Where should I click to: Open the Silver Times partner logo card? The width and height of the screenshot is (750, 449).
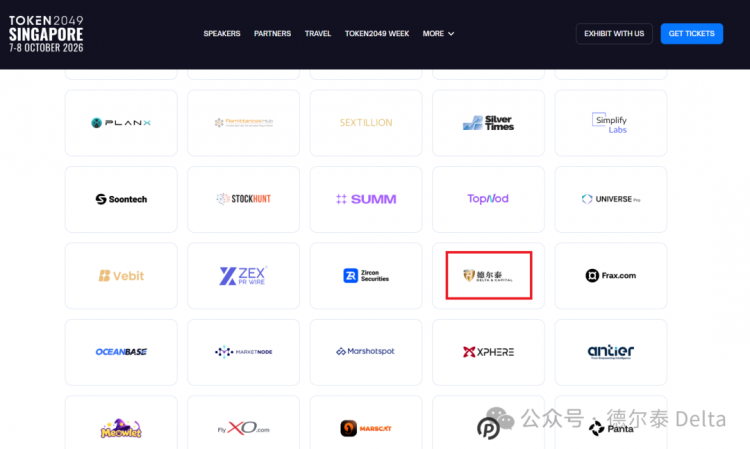click(x=488, y=123)
